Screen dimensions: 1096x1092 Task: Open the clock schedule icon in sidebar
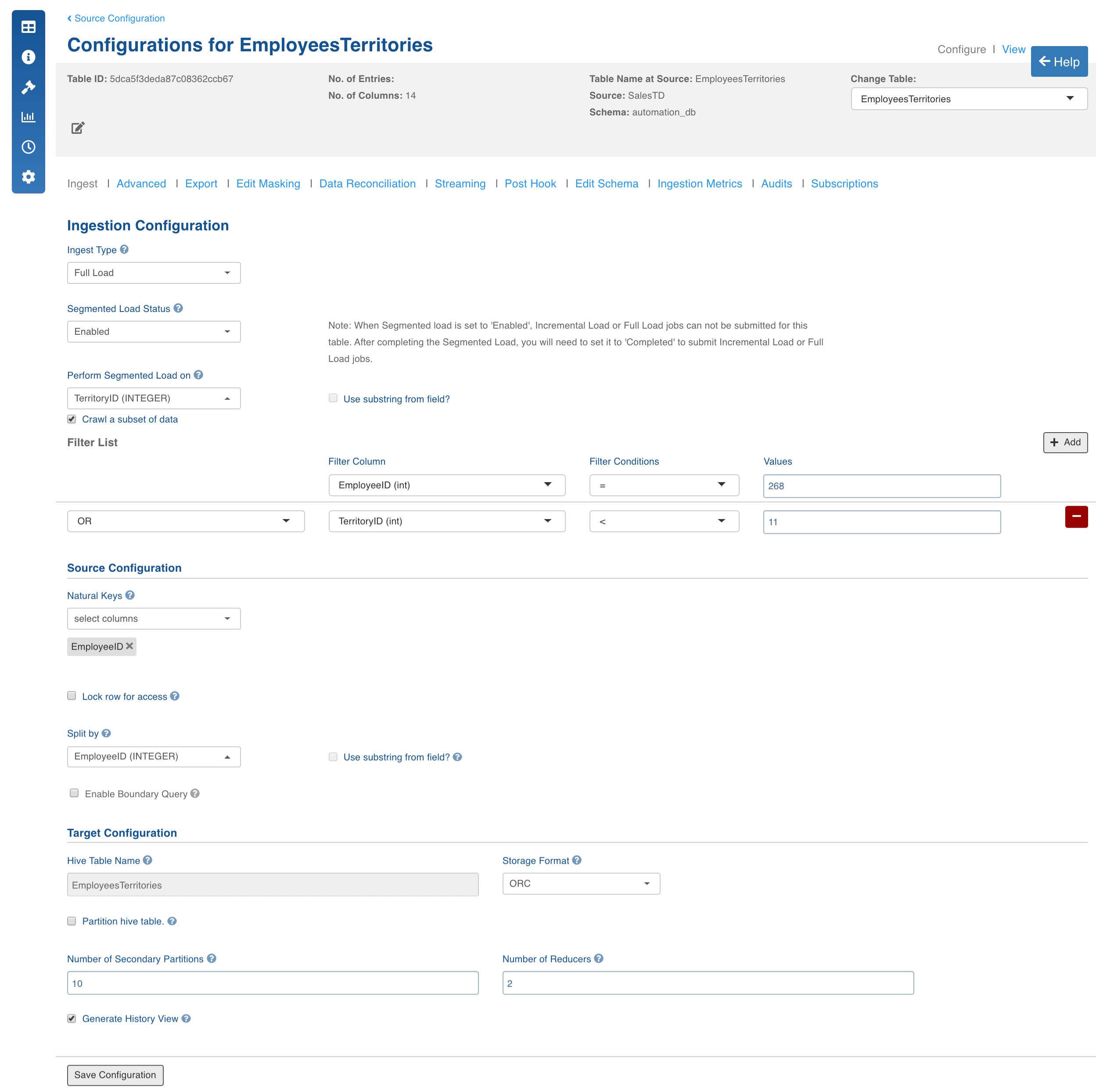(x=29, y=147)
